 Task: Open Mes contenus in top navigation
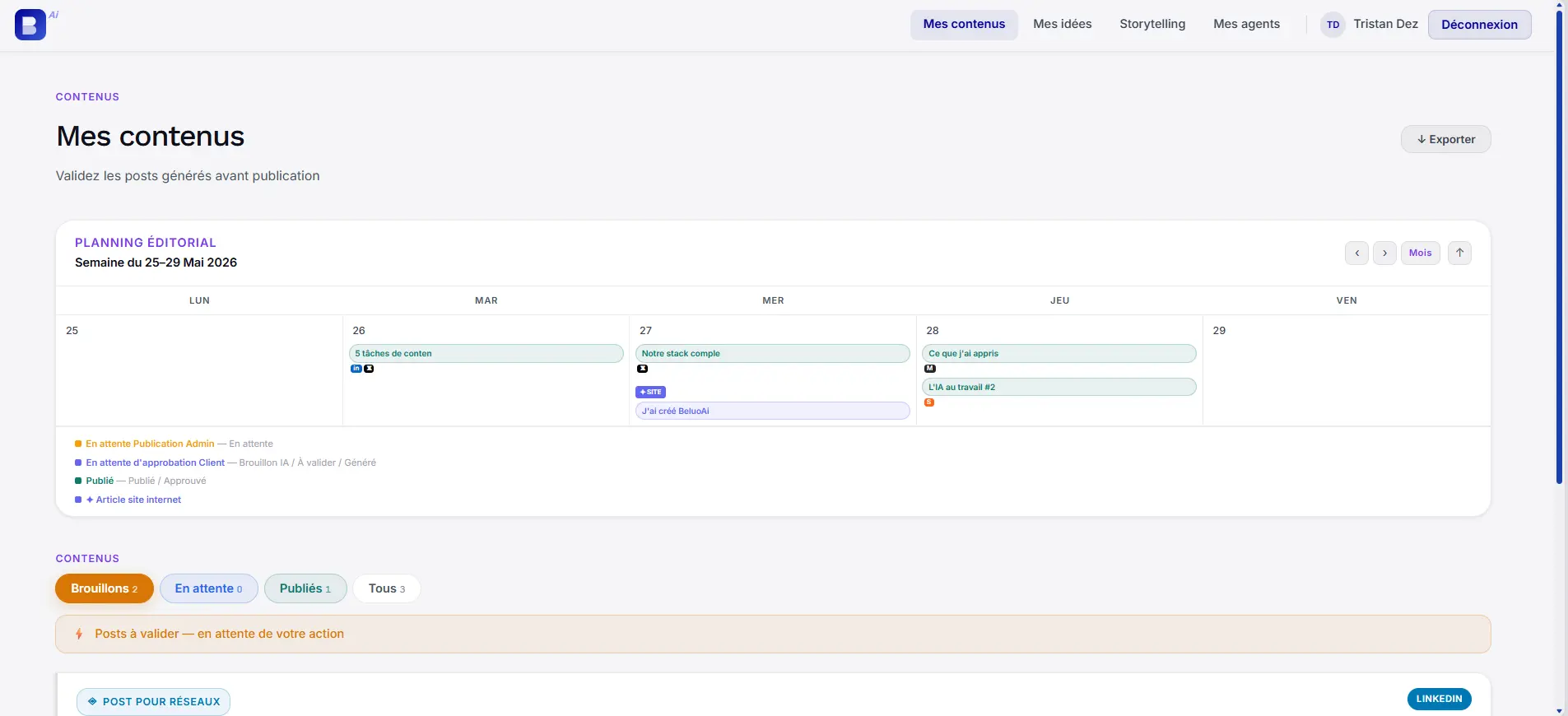click(964, 25)
